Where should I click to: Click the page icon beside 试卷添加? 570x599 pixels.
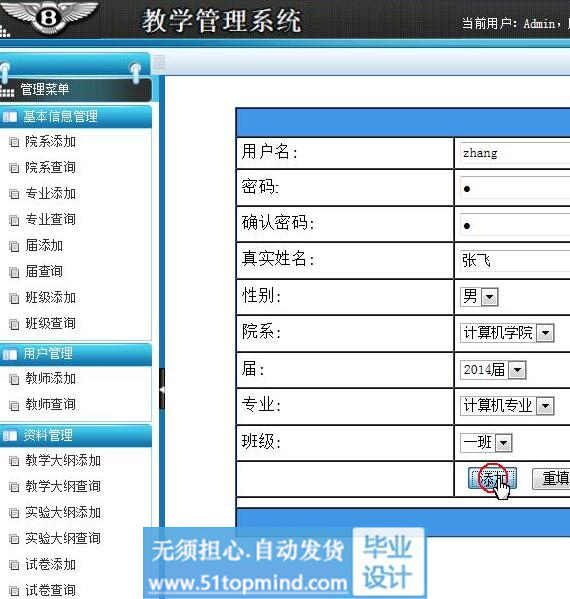click(x=14, y=565)
